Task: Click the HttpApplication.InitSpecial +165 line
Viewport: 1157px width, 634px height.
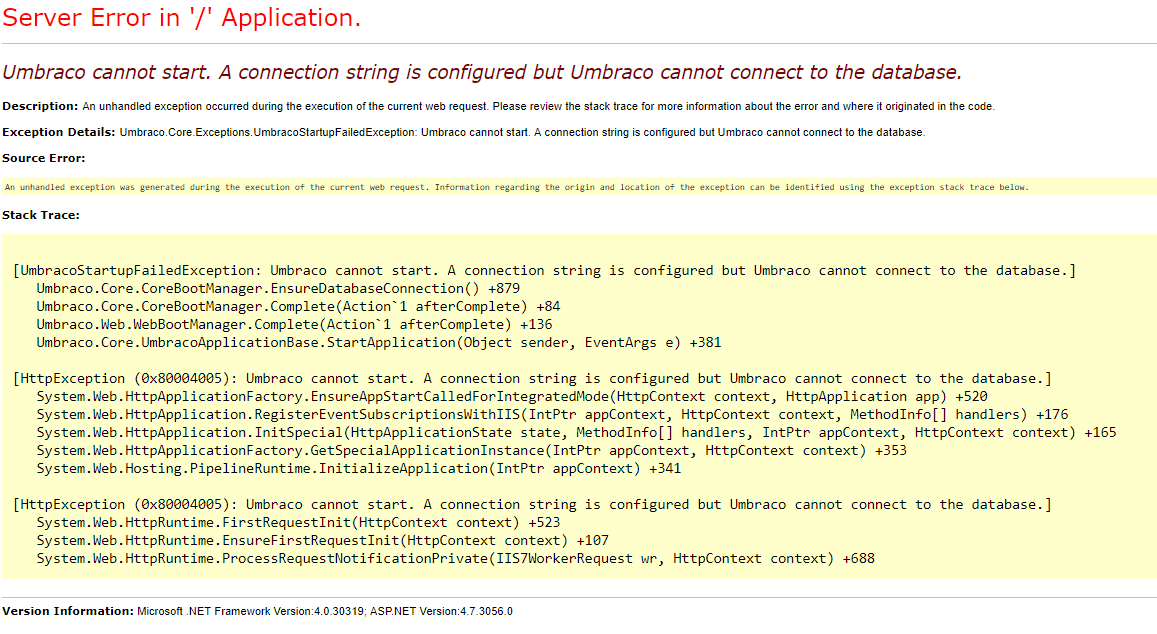Action: point(576,433)
